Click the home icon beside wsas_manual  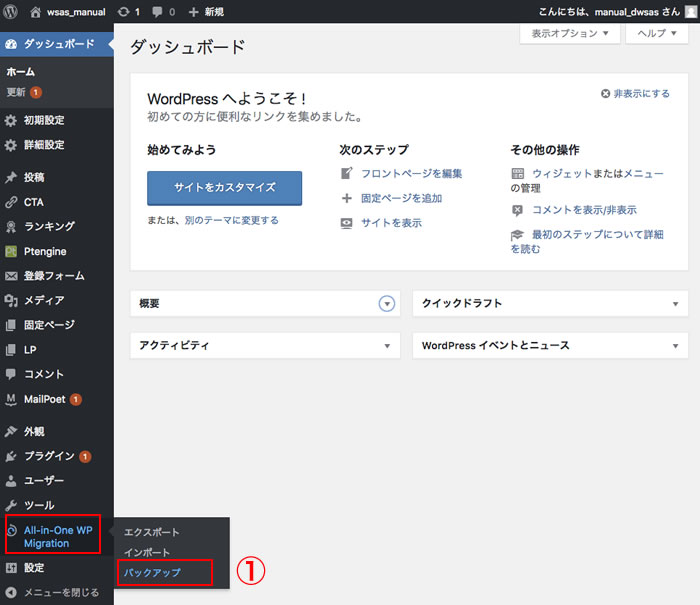pos(37,12)
